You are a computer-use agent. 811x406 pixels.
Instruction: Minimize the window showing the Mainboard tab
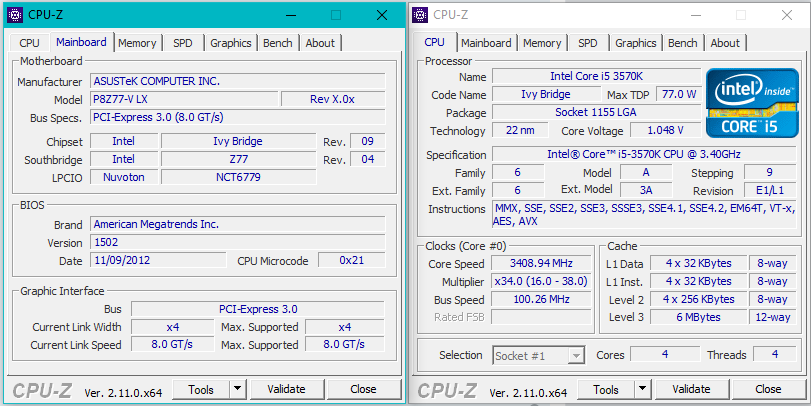click(x=289, y=15)
